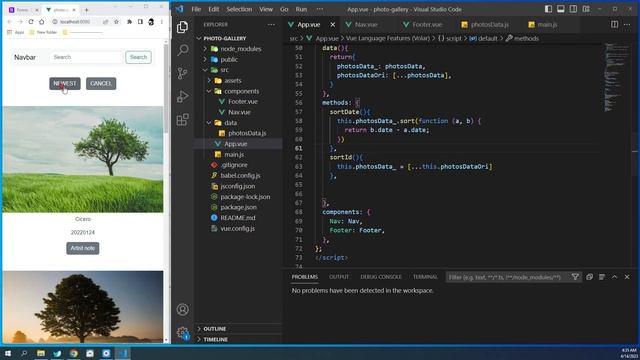Image resolution: width=640 pixels, height=360 pixels.
Task: Open the Accounts menu icon
Action: 182,309
